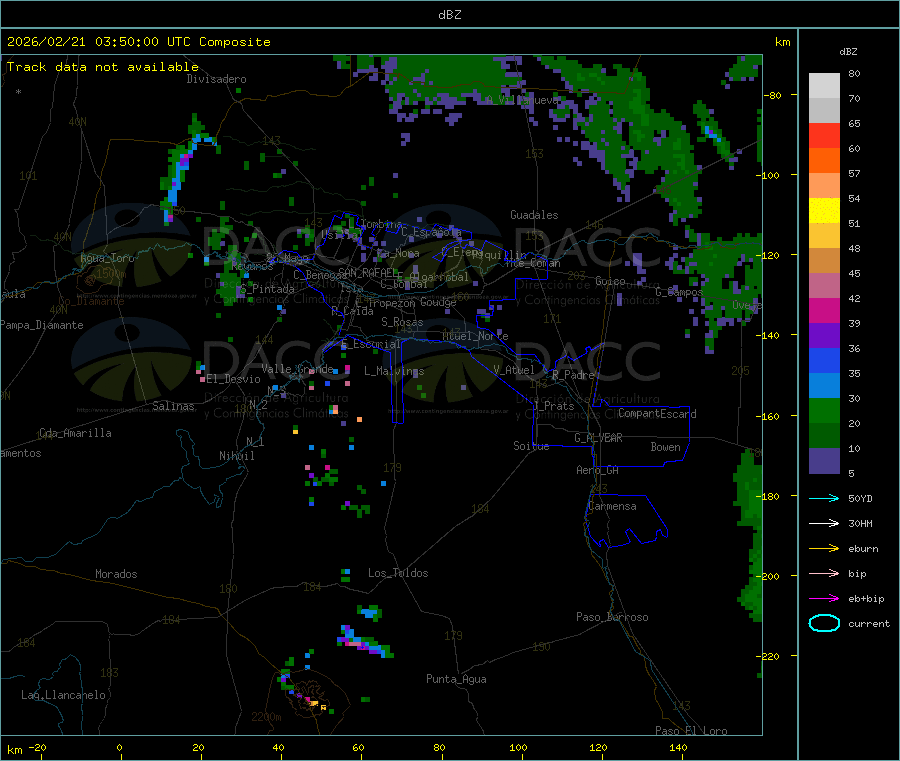Image resolution: width=900 pixels, height=761 pixels.
Task: Click the Cda_Amarilla place label
Action: tap(75, 433)
